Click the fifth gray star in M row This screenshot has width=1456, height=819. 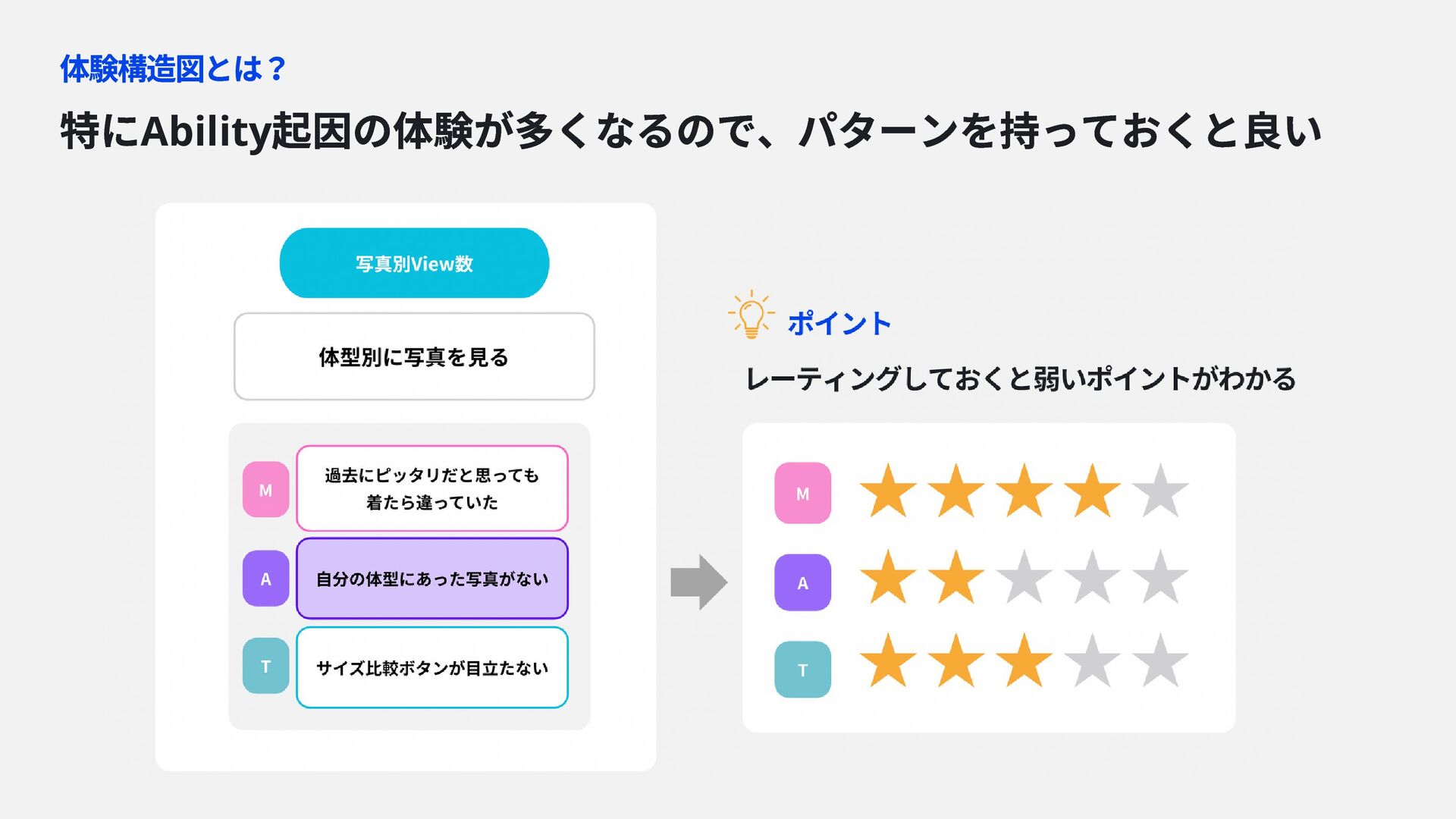click(1160, 491)
